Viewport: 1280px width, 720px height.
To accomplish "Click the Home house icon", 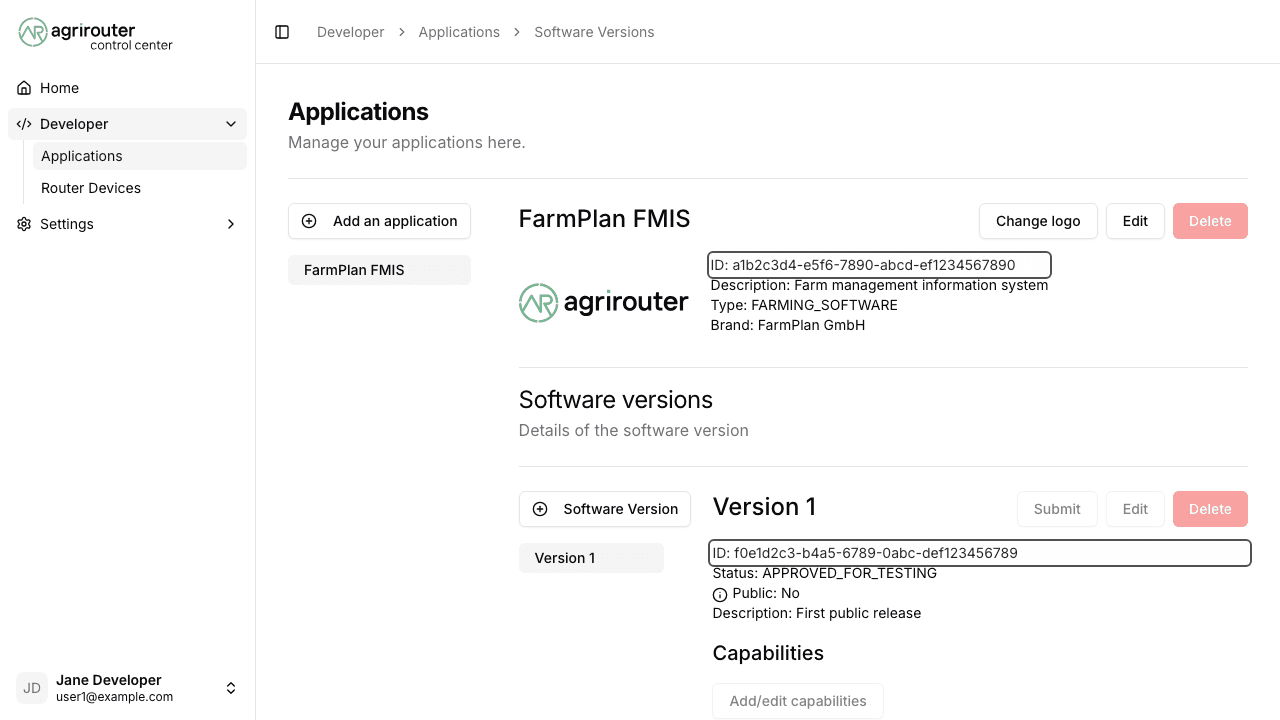I will point(24,88).
